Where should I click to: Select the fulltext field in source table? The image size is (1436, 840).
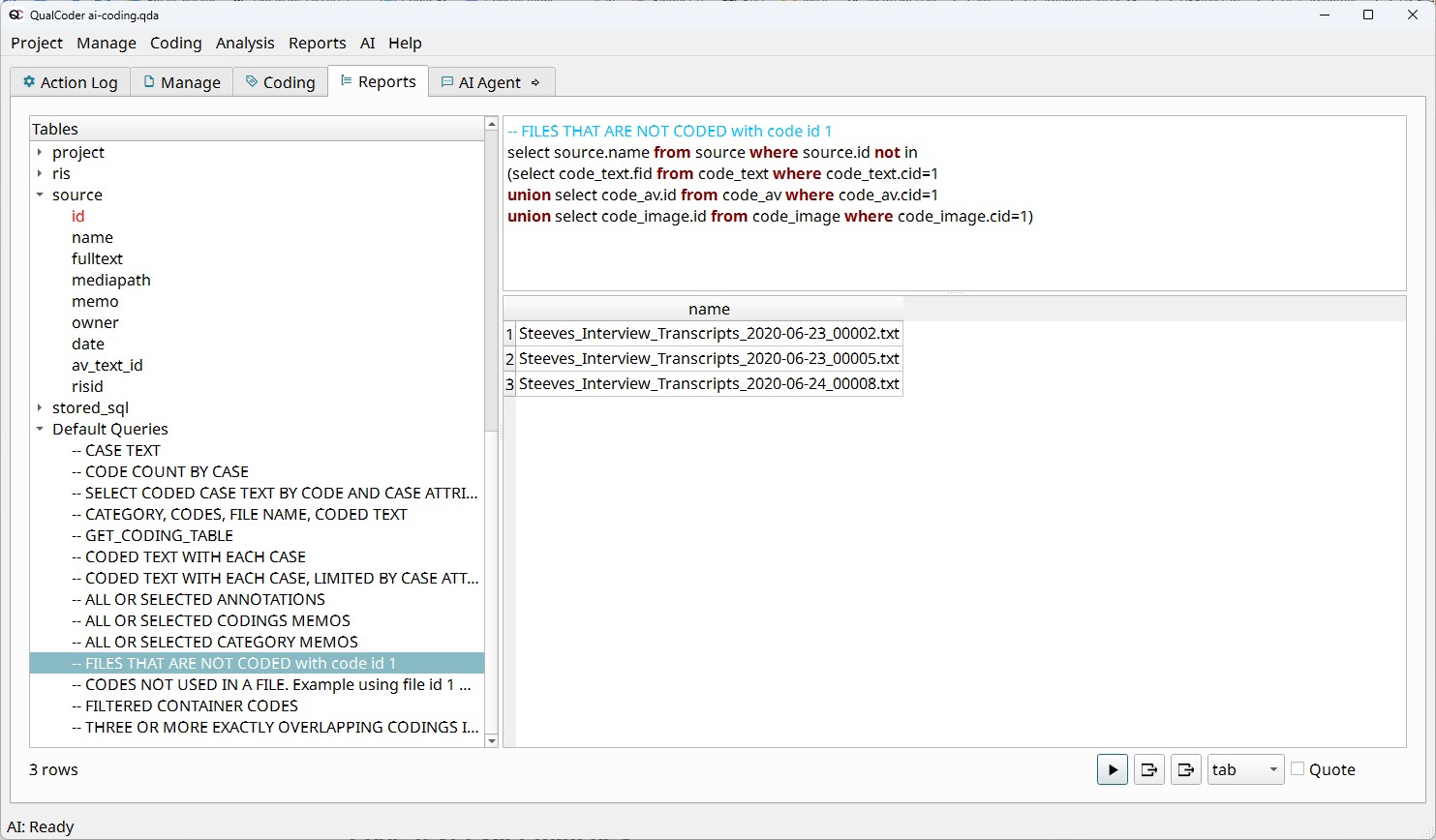pyautogui.click(x=97, y=258)
